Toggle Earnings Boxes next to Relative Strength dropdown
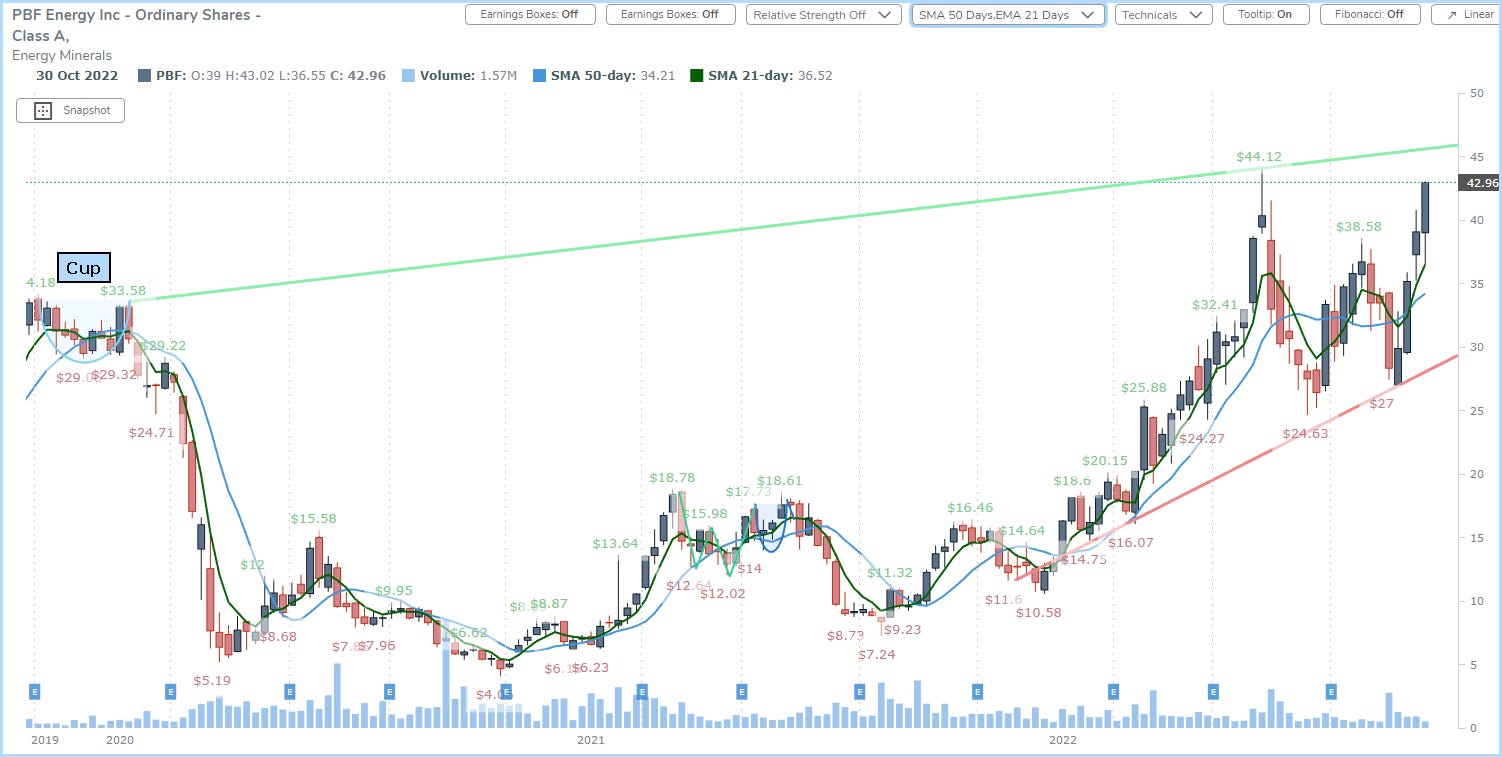This screenshot has width=1502, height=757. (x=669, y=15)
